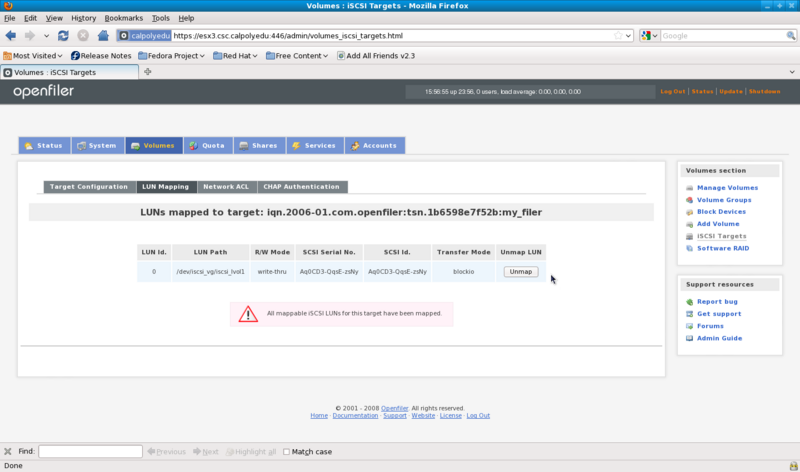
Task: Expand the Free Content bookmarks folder
Action: pos(297,56)
